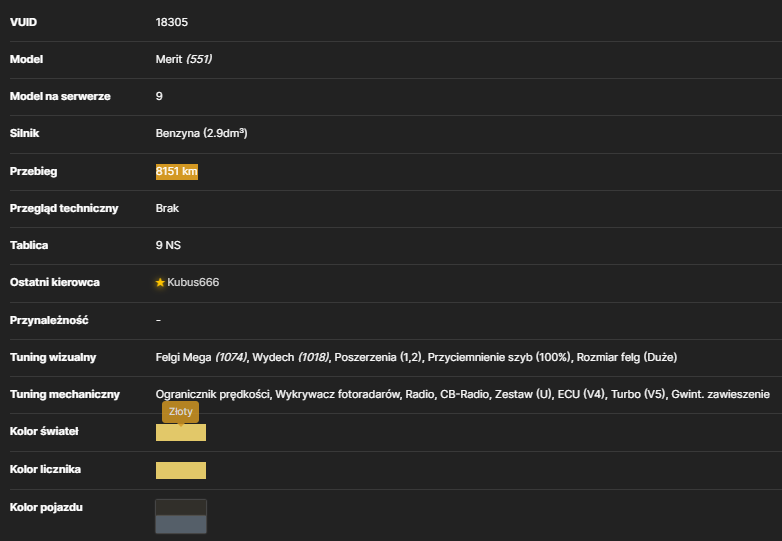Click the Model na serwerze value 9

click(x=159, y=96)
